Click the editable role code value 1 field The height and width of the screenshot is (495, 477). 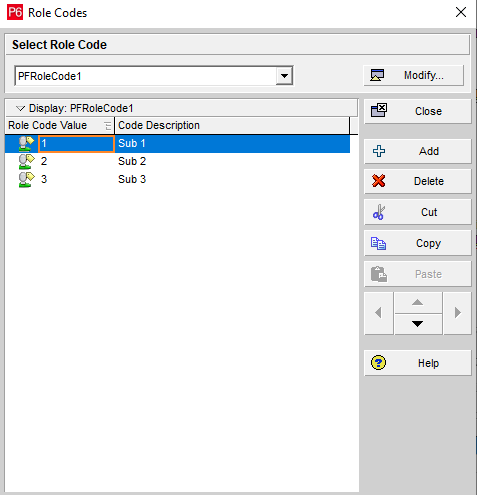[76, 144]
